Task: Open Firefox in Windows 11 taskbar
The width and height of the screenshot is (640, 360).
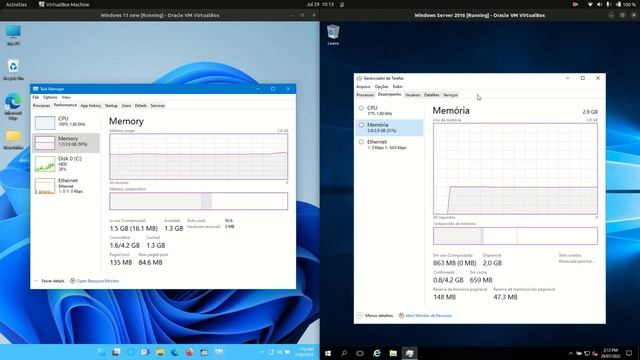Action: click(x=189, y=352)
